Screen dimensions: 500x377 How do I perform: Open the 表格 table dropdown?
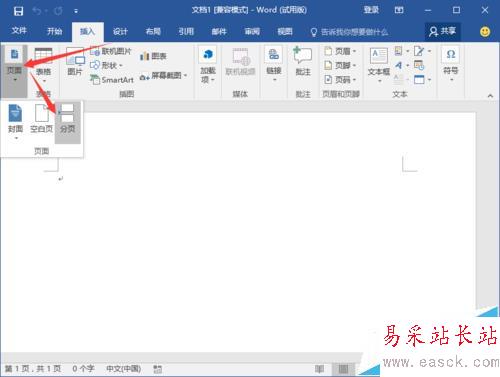[x=43, y=66]
